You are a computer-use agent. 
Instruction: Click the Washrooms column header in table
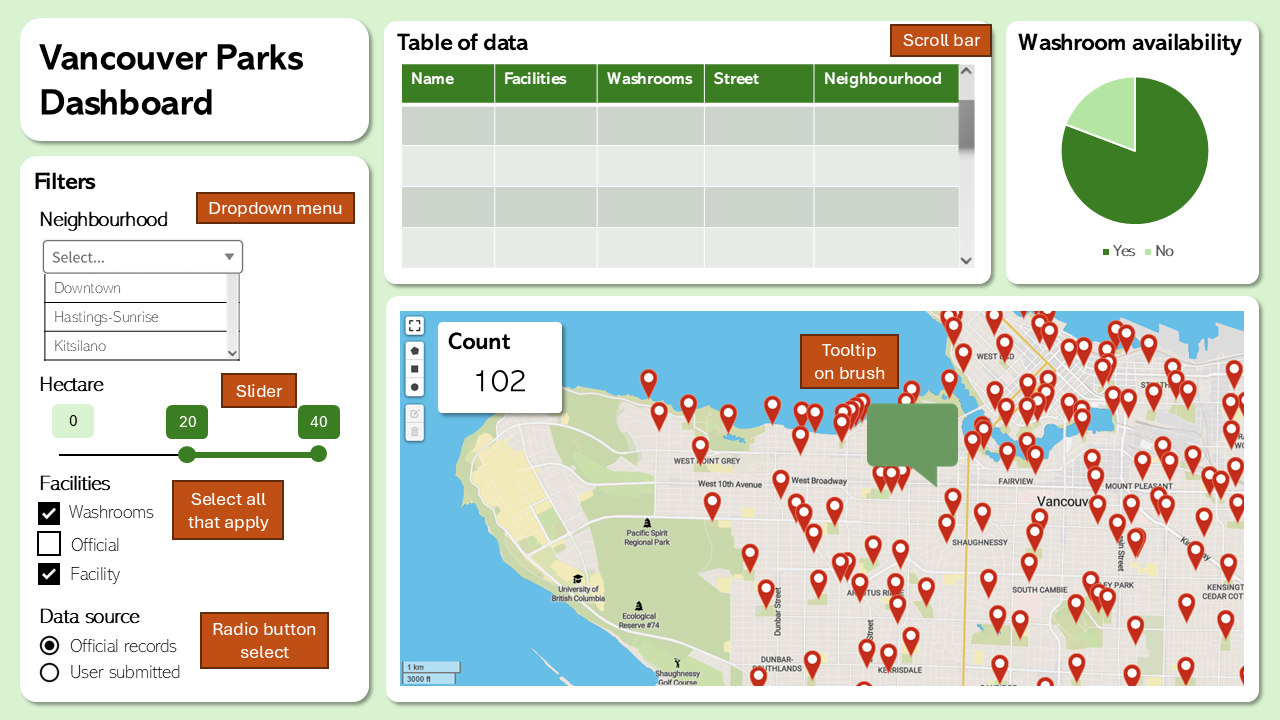click(x=649, y=79)
